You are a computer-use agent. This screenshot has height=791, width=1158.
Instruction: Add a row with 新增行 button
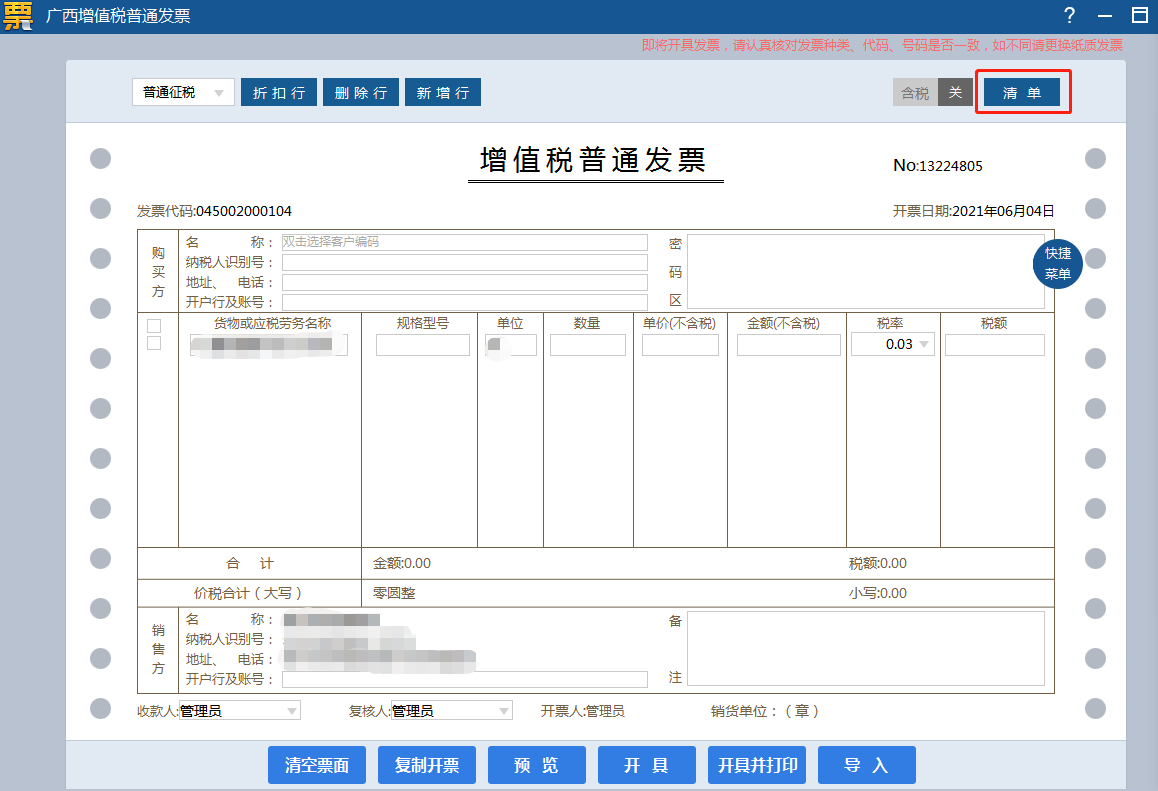point(443,93)
